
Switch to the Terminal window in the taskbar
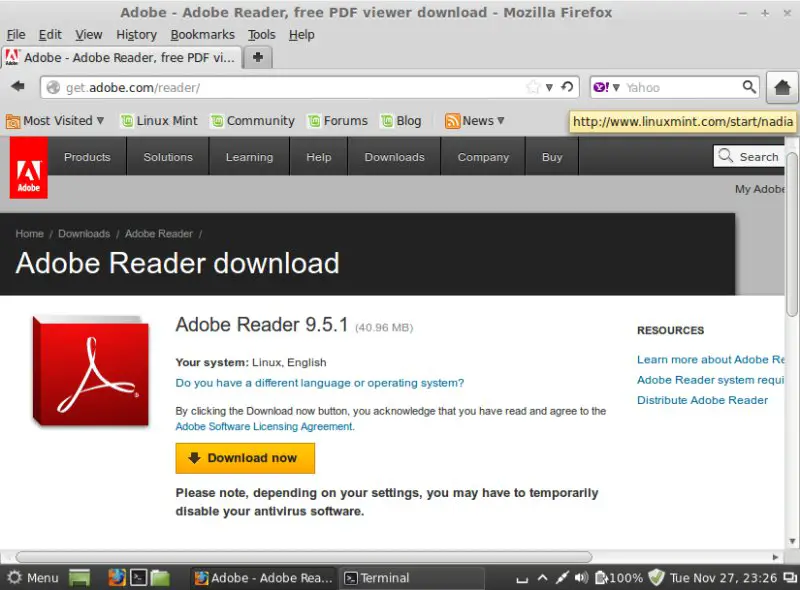412,578
